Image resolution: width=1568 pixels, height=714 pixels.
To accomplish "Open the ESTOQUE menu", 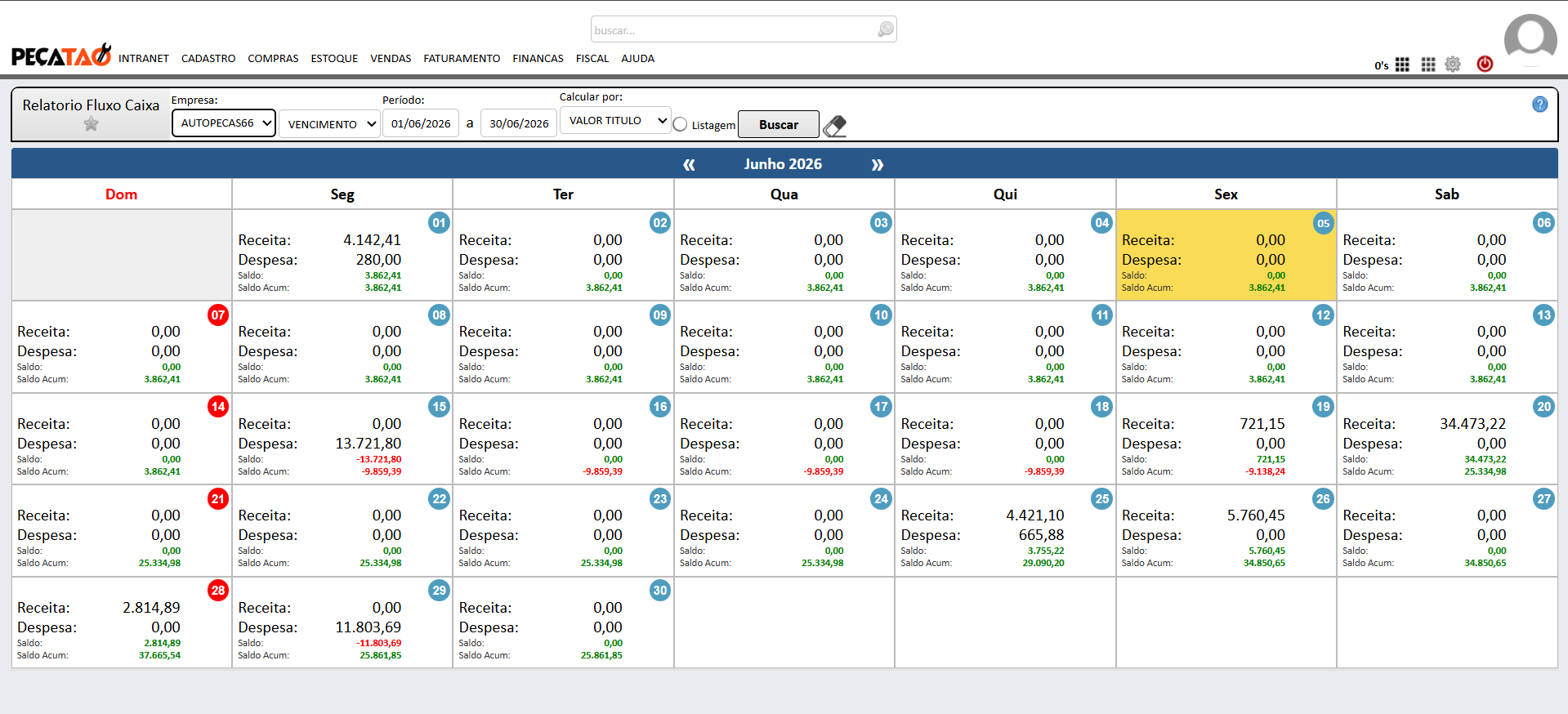I will [334, 59].
